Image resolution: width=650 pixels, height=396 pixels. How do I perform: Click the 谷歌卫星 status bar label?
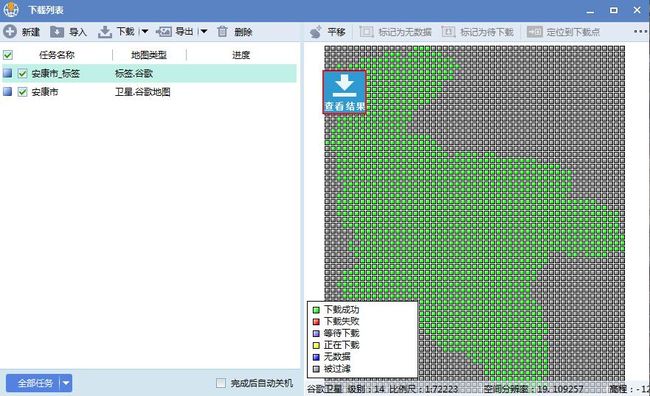325,389
